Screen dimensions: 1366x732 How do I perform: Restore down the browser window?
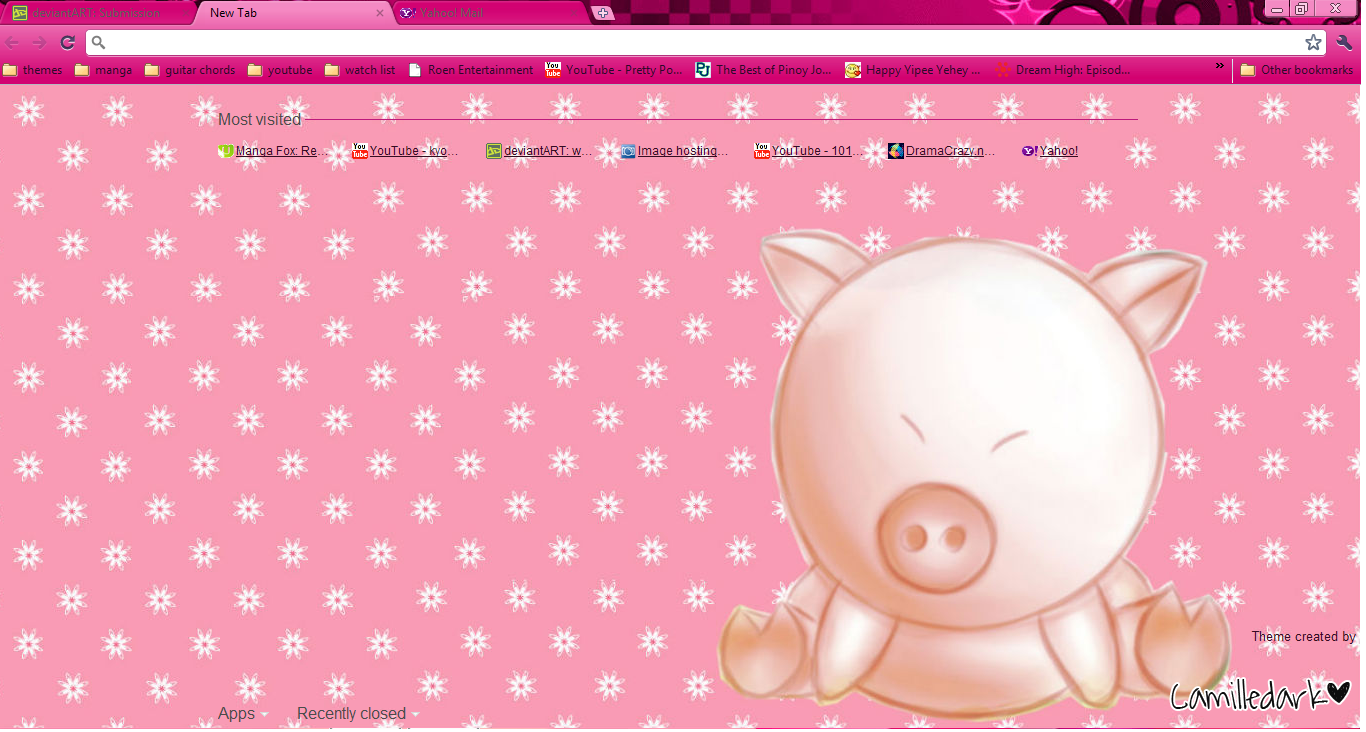1301,8
